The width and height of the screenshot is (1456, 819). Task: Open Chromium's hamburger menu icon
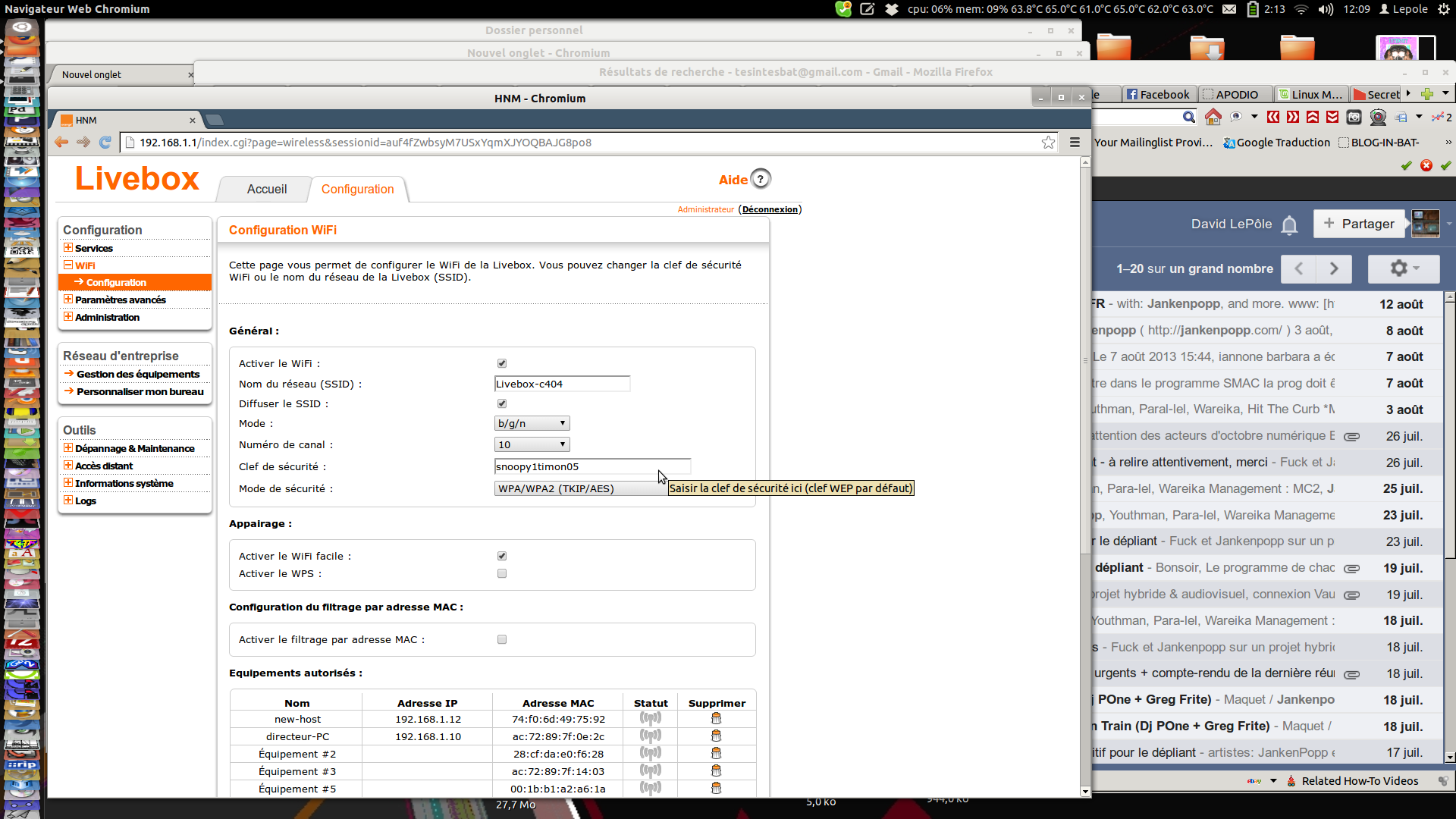[x=1075, y=142]
